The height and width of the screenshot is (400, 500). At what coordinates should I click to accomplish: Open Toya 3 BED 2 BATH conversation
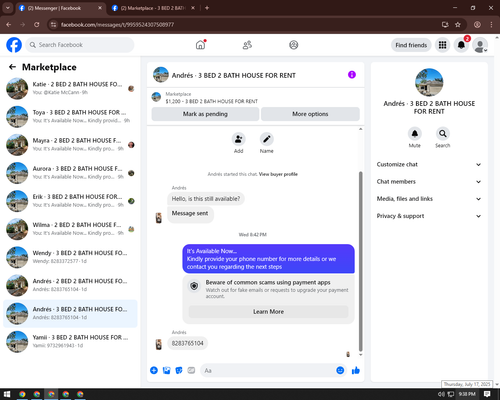coord(70,116)
